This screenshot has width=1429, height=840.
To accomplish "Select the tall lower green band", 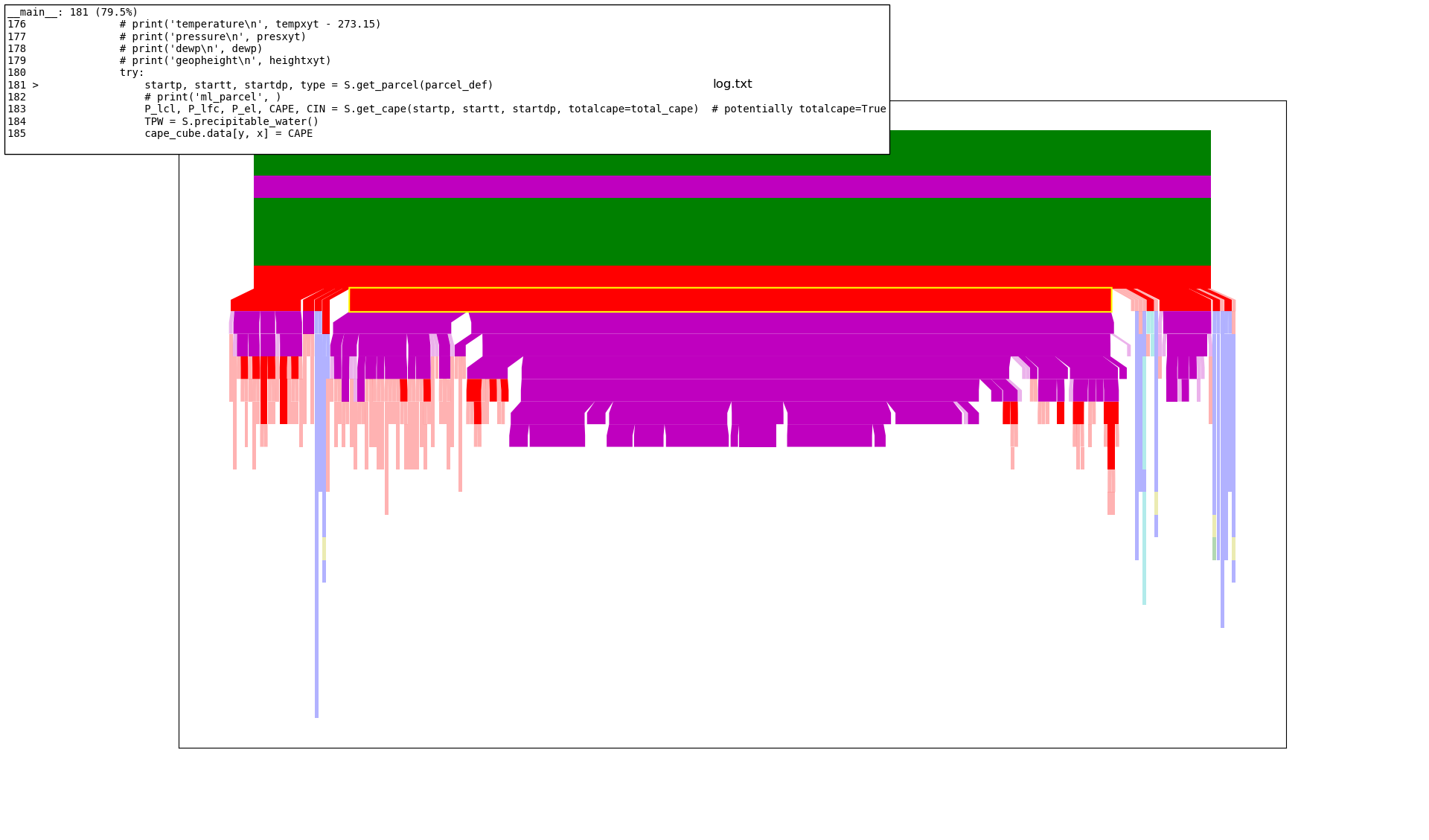I will 732,231.
